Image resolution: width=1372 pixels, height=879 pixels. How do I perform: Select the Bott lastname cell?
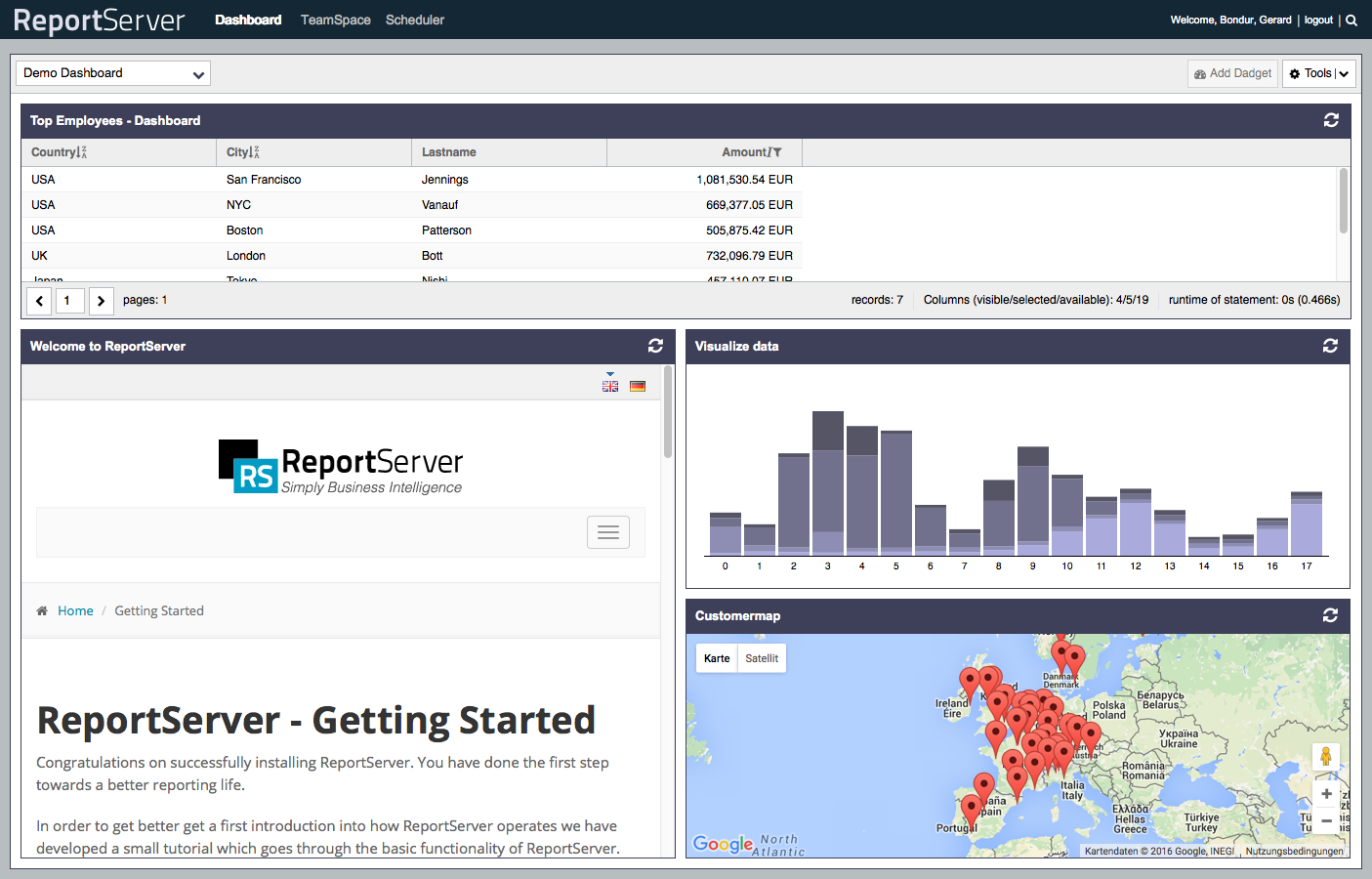509,256
